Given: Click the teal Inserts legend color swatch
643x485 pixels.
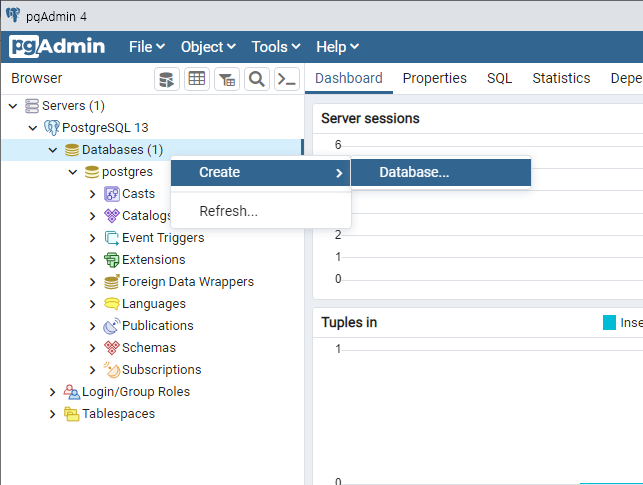Looking at the screenshot, I should coord(609,323).
